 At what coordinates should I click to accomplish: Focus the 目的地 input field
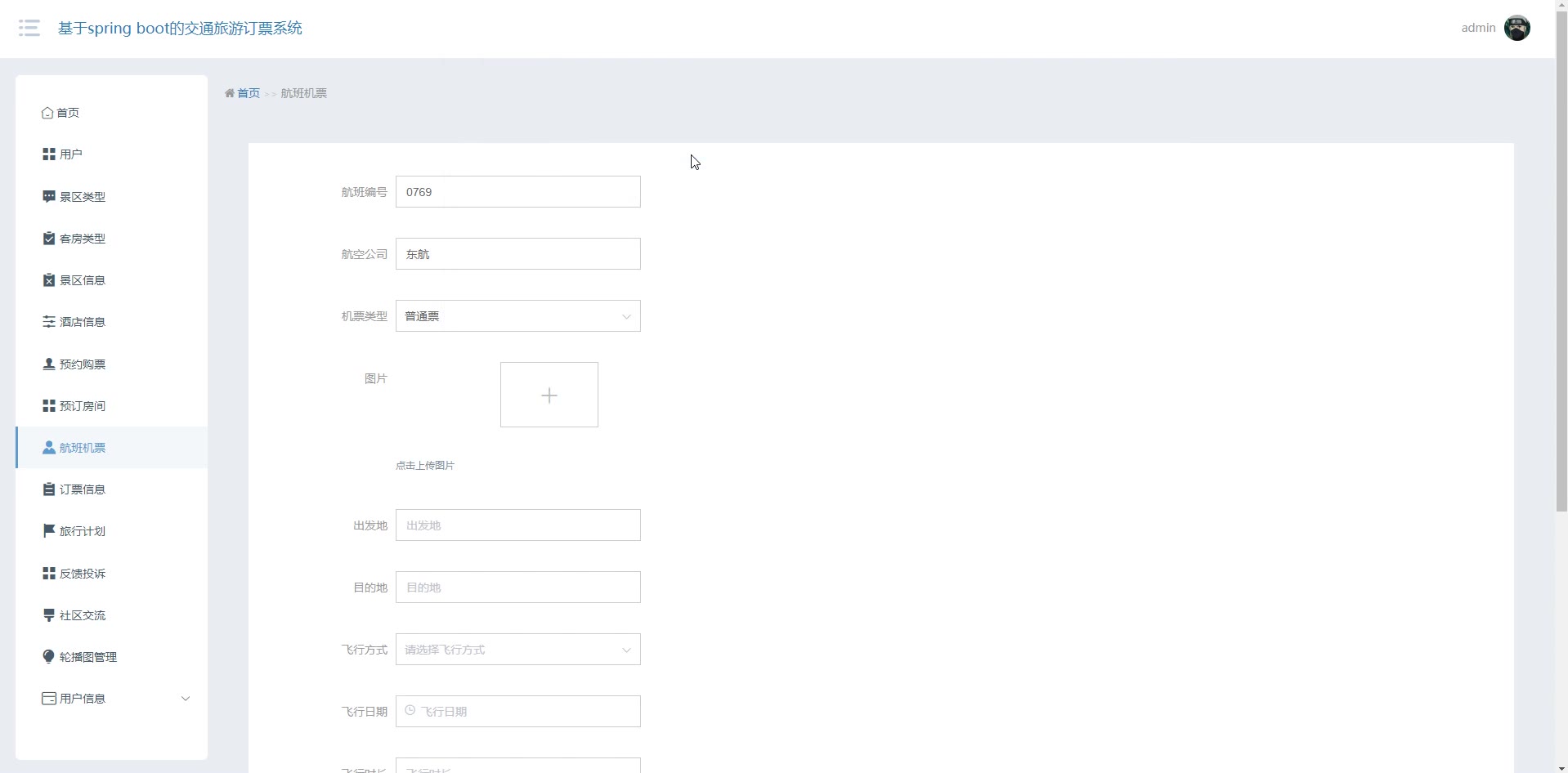coord(518,588)
